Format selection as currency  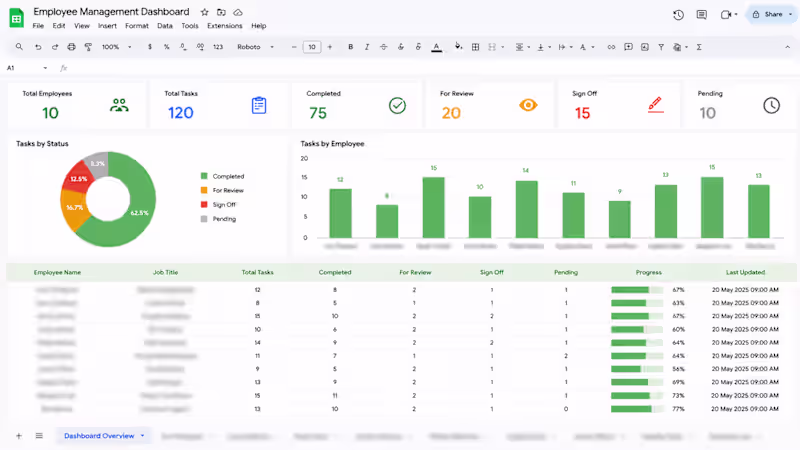click(x=149, y=47)
